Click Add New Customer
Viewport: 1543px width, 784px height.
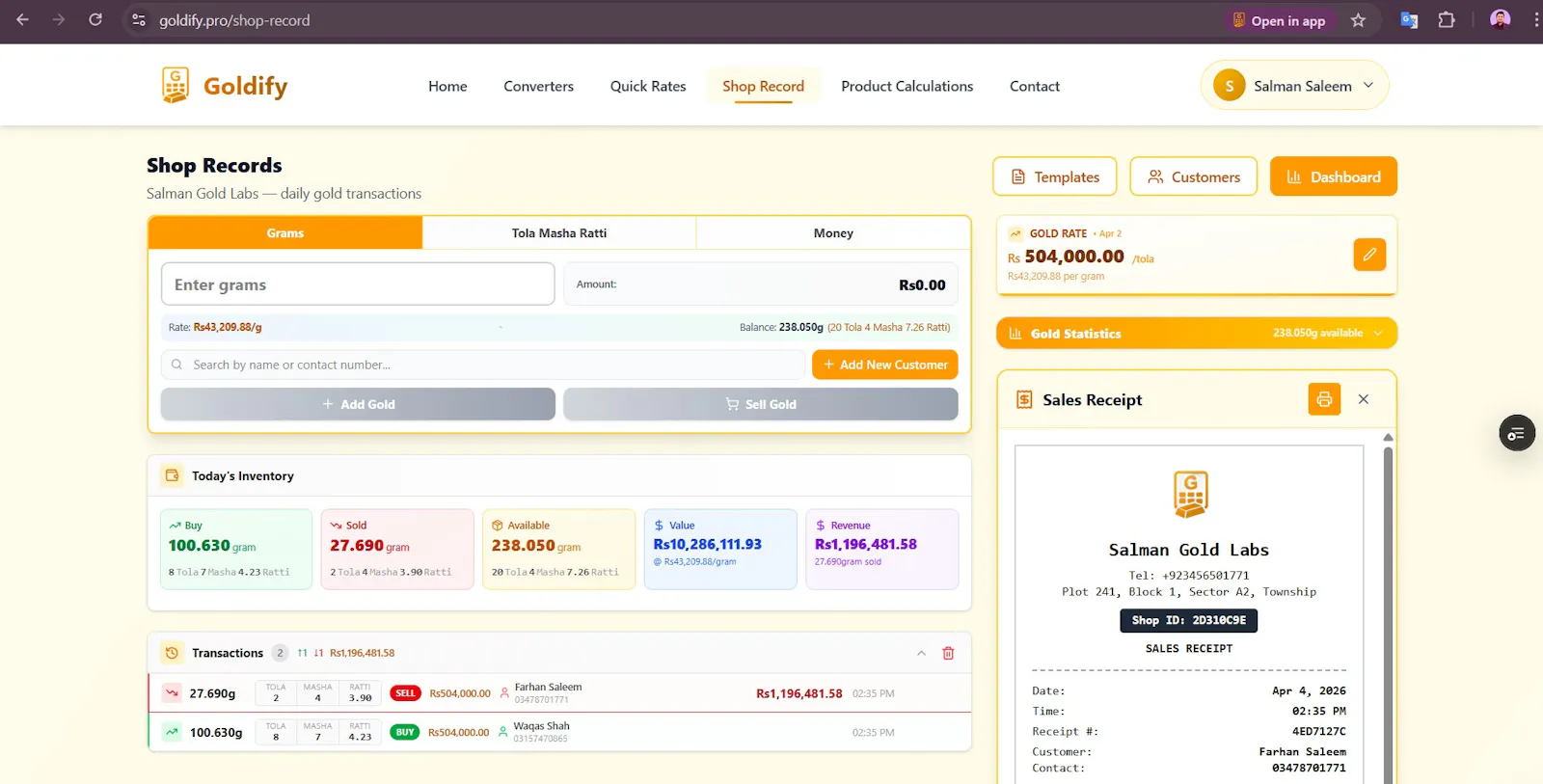[x=885, y=365]
